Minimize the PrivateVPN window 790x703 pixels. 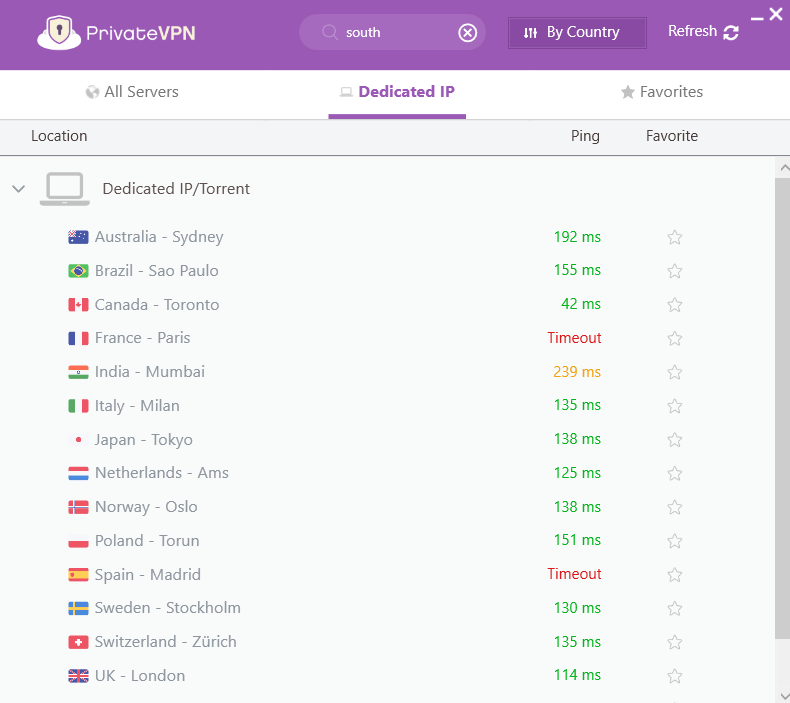(x=757, y=19)
